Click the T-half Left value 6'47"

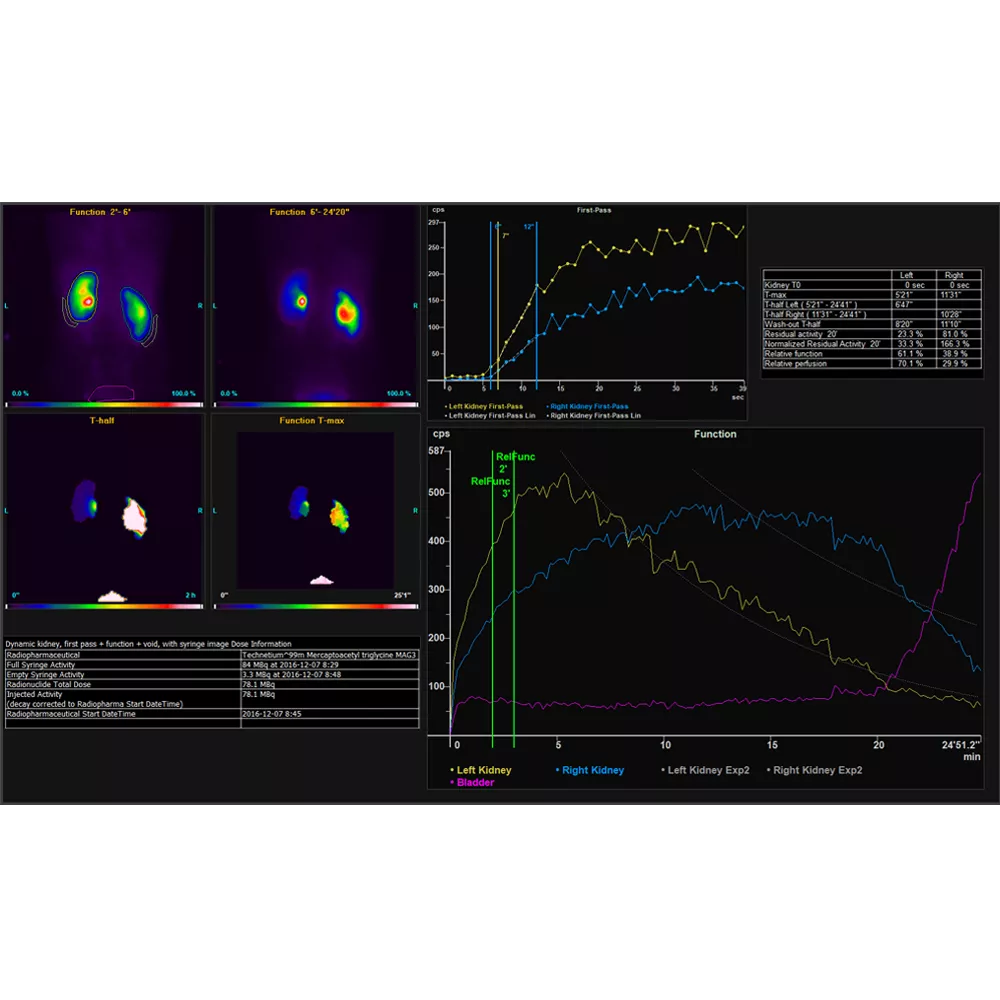pos(904,304)
